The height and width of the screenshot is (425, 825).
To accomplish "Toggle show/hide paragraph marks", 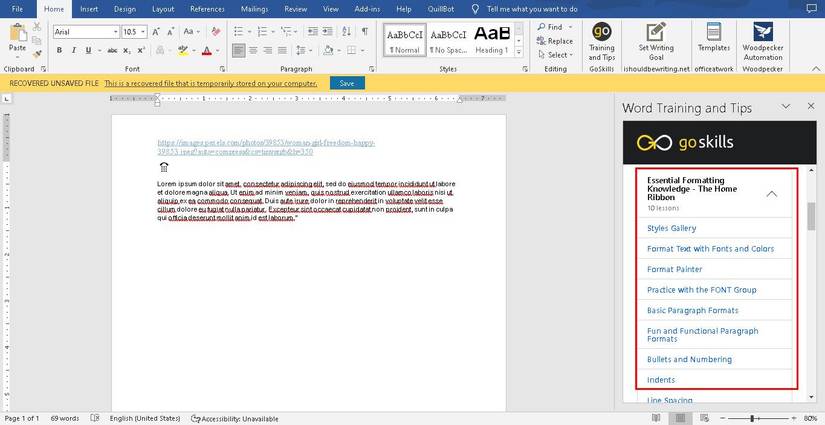I will (365, 32).
